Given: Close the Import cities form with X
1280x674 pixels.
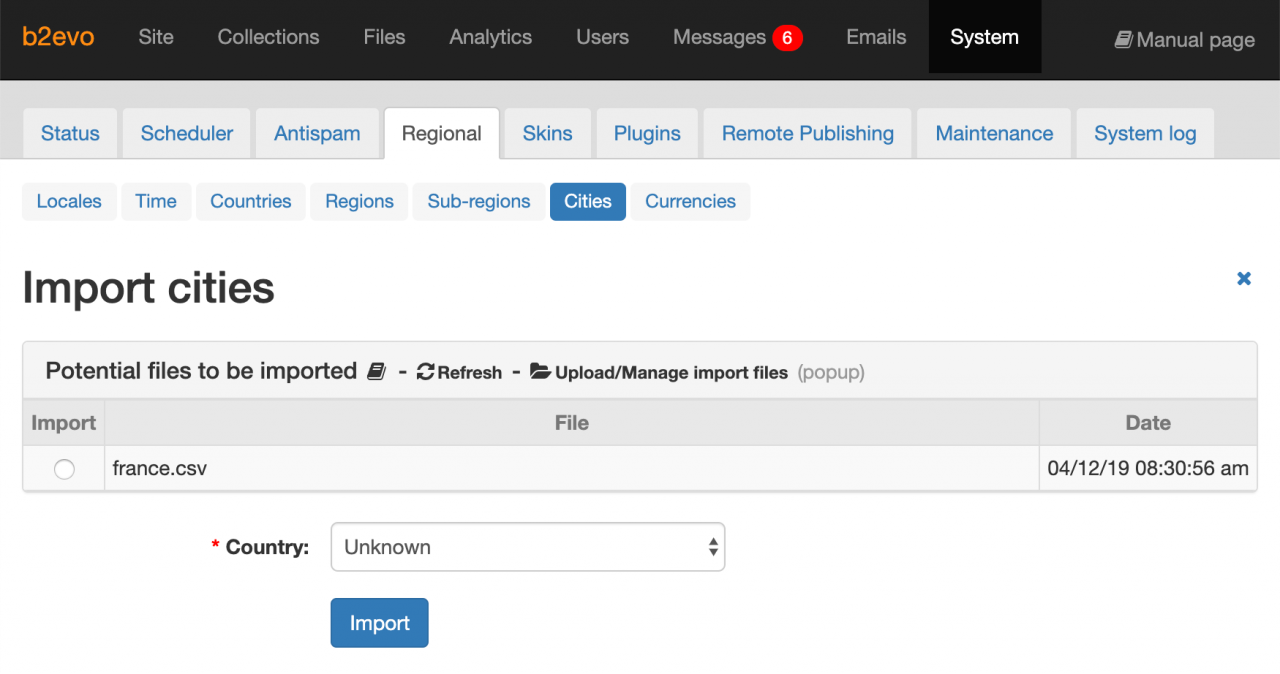Looking at the screenshot, I should 1244,279.
